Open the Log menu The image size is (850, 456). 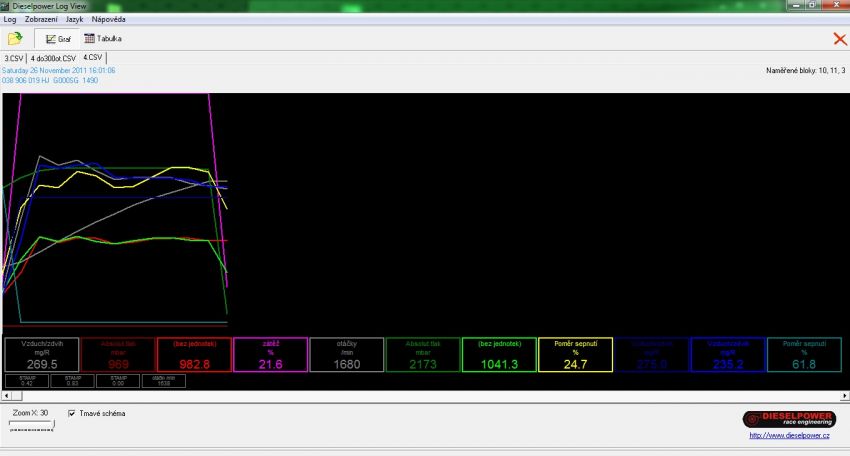(10, 20)
